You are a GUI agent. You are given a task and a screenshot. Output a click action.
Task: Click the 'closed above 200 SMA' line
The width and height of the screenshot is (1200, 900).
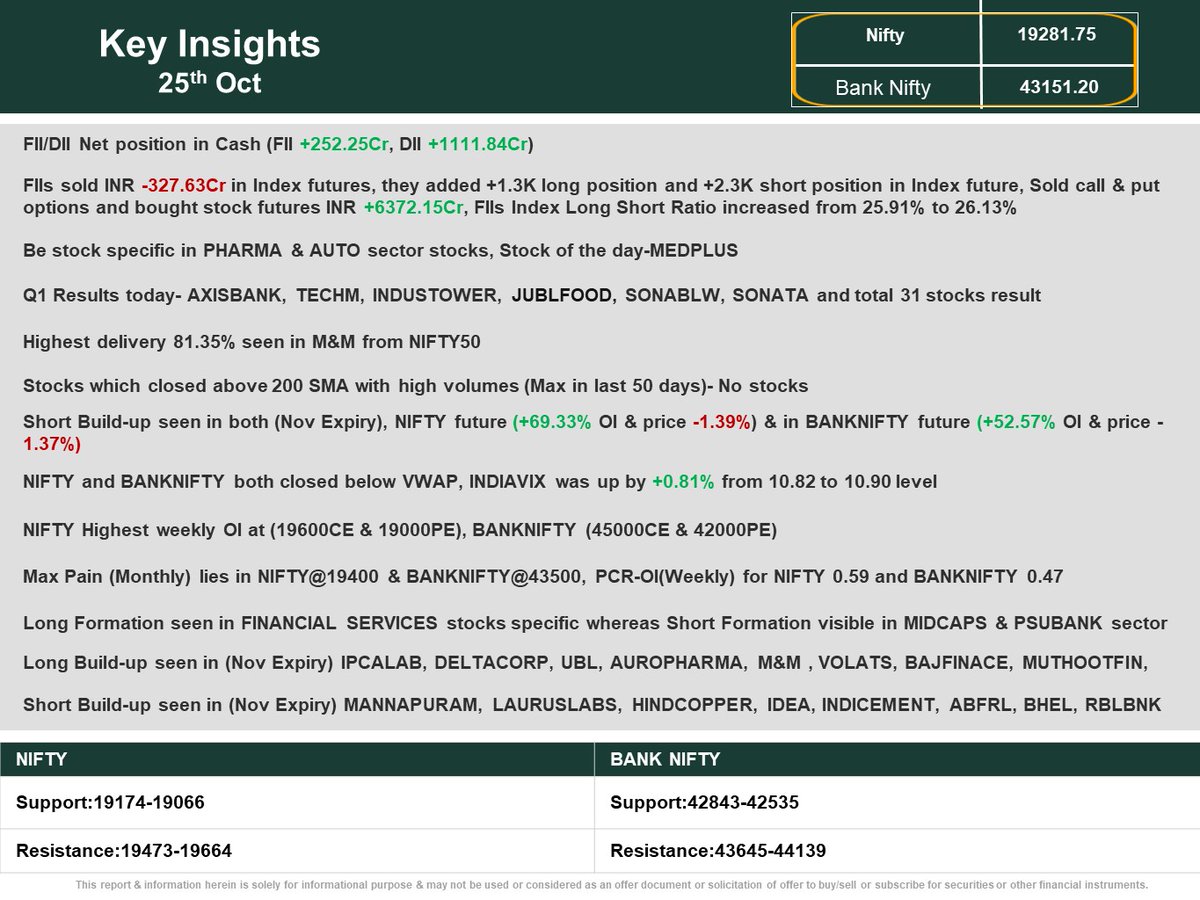pyautogui.click(x=416, y=385)
